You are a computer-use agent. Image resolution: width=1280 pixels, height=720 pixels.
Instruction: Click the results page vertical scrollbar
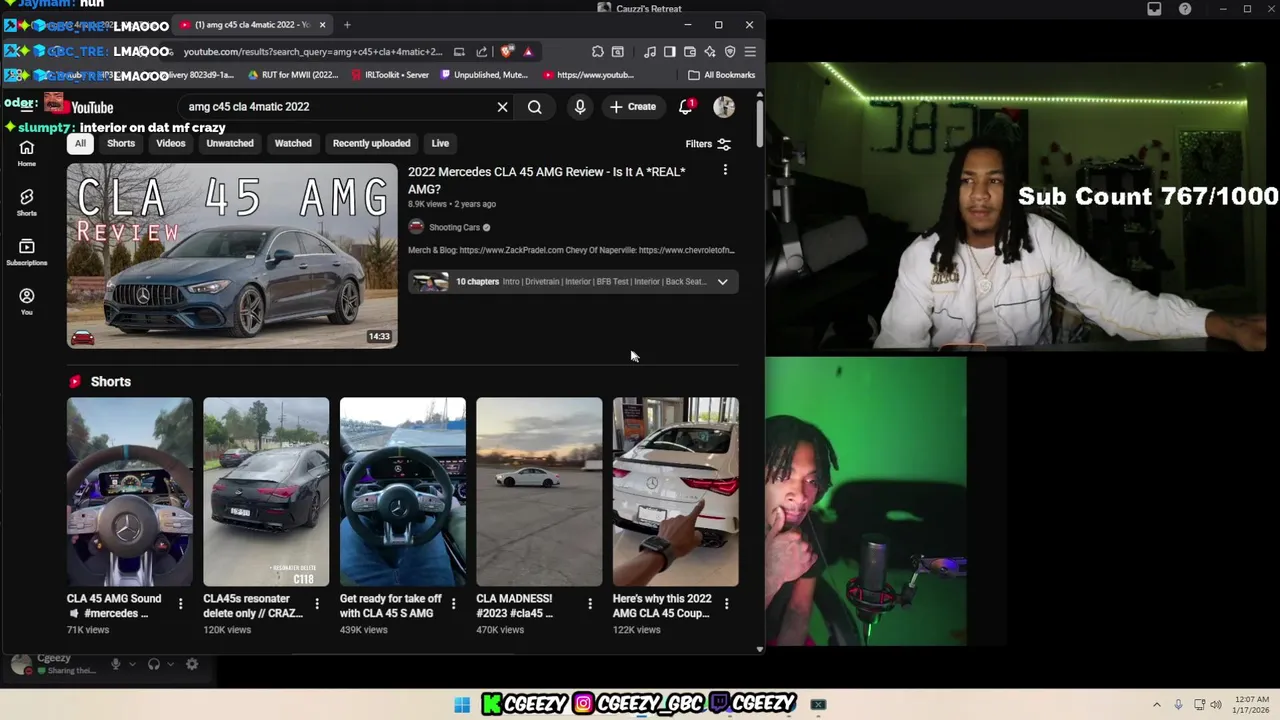coord(760,122)
